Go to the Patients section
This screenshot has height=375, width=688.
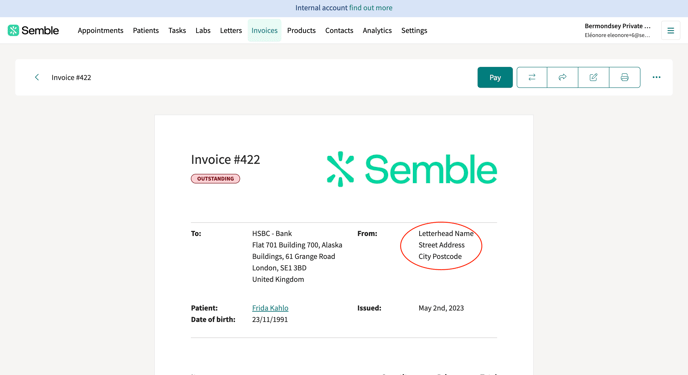[146, 30]
